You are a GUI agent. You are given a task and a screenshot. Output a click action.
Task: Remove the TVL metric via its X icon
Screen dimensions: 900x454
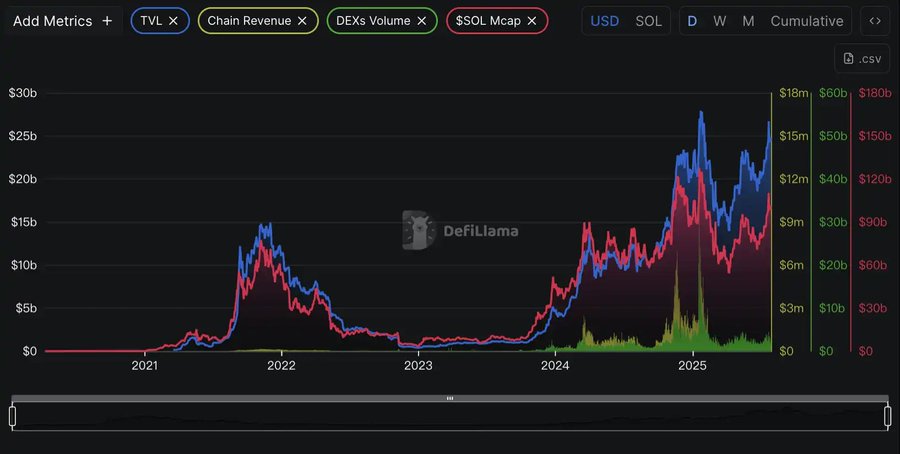[x=174, y=21]
